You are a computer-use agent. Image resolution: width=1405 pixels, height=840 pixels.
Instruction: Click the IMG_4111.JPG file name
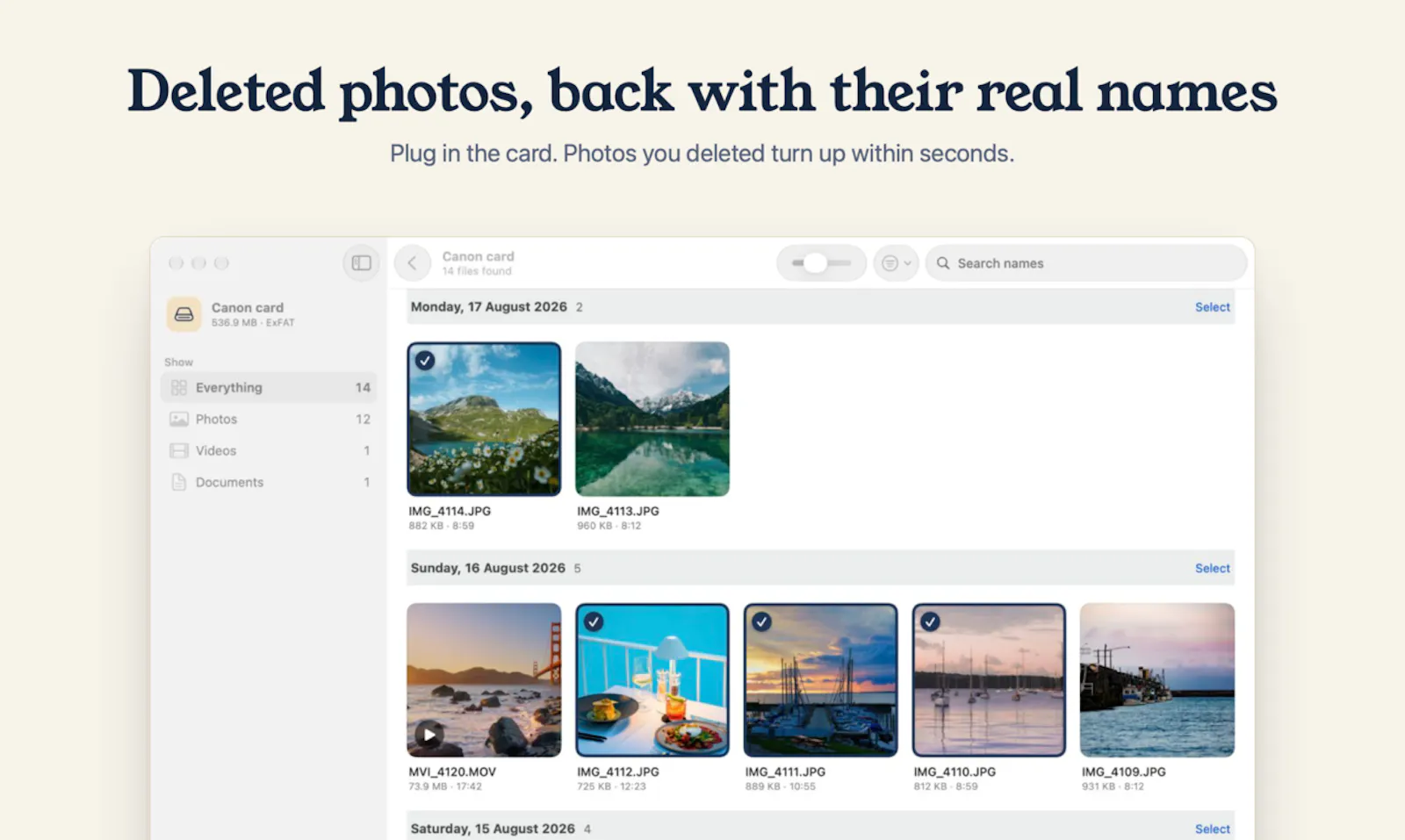click(785, 772)
